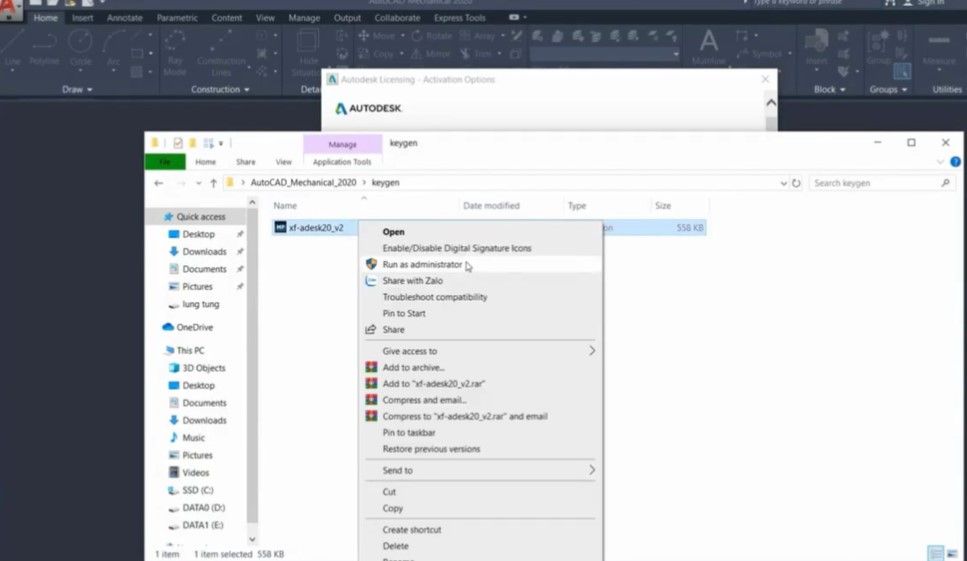This screenshot has width=967, height=561.
Task: Select the Circle tool in AutoCAD
Action: (81, 47)
